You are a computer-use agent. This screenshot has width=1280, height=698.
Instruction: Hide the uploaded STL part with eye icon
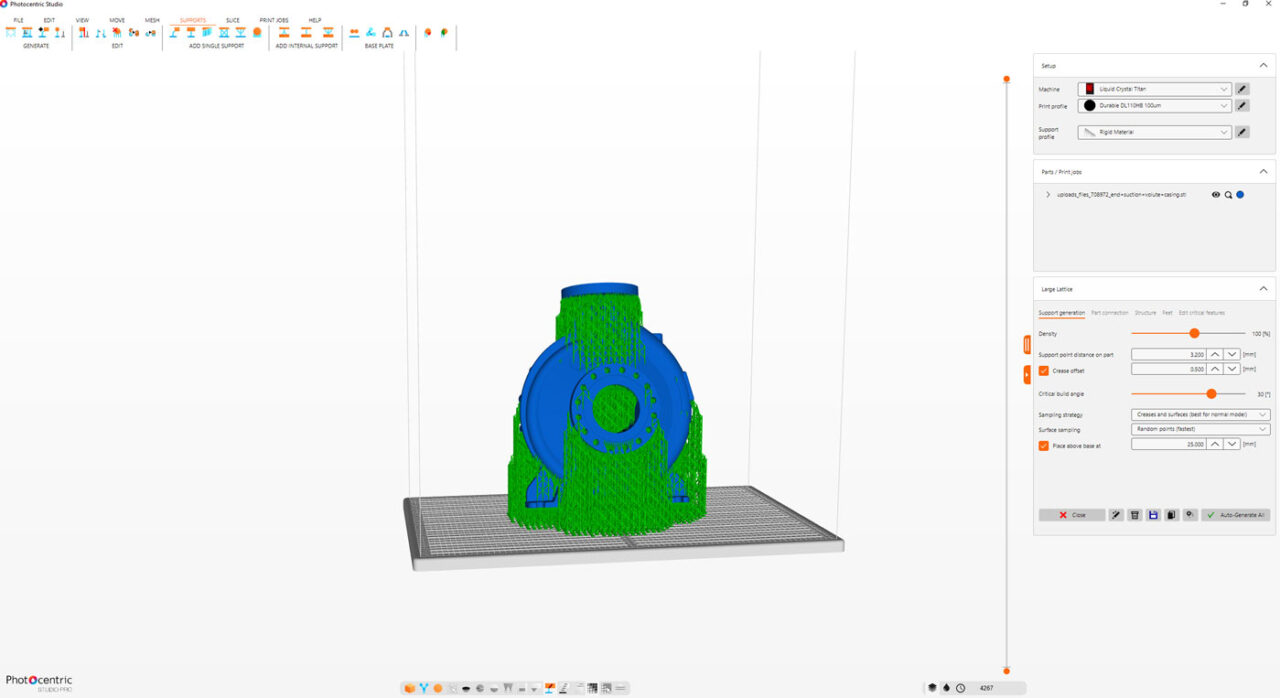1216,195
